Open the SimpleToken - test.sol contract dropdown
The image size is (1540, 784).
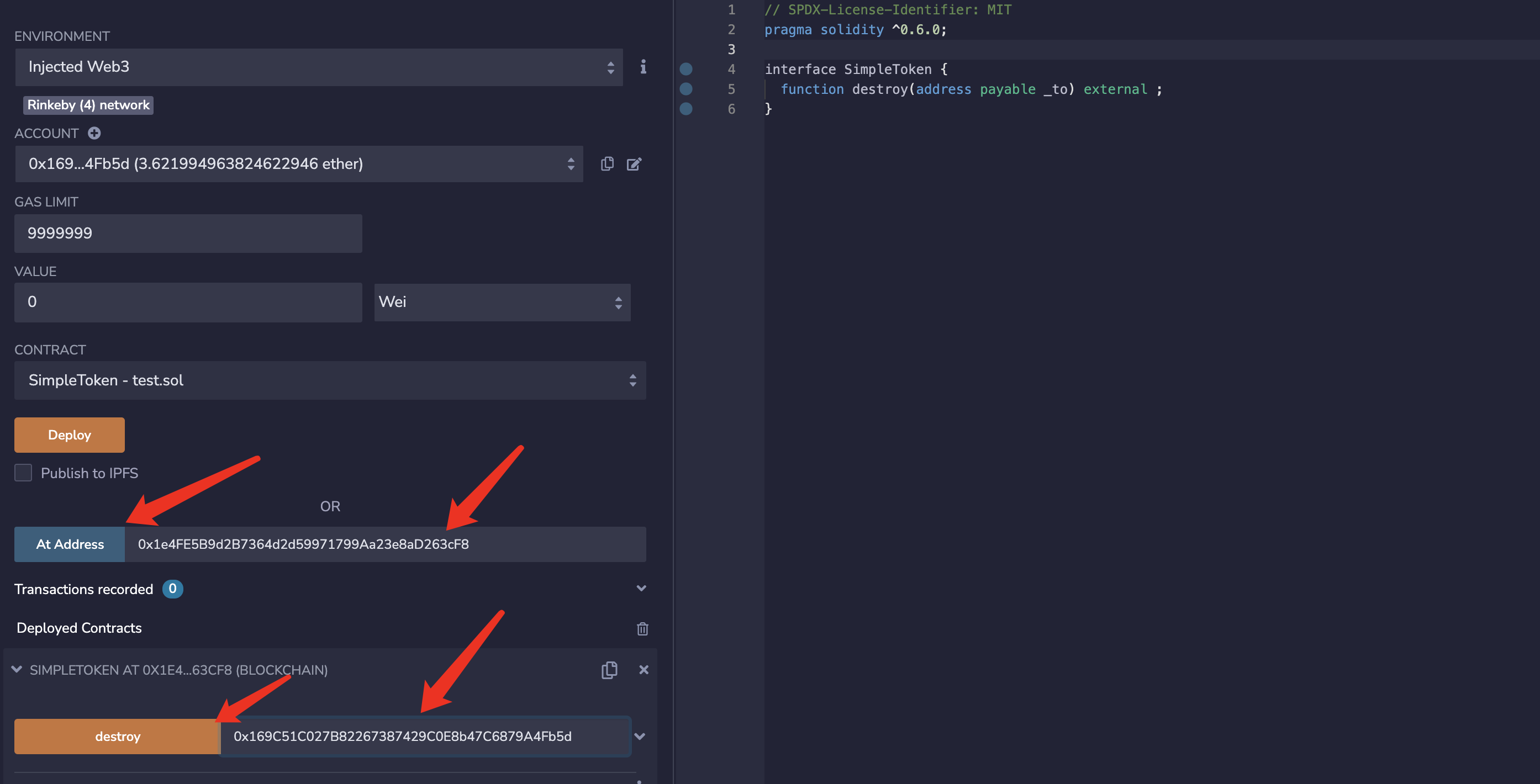329,380
